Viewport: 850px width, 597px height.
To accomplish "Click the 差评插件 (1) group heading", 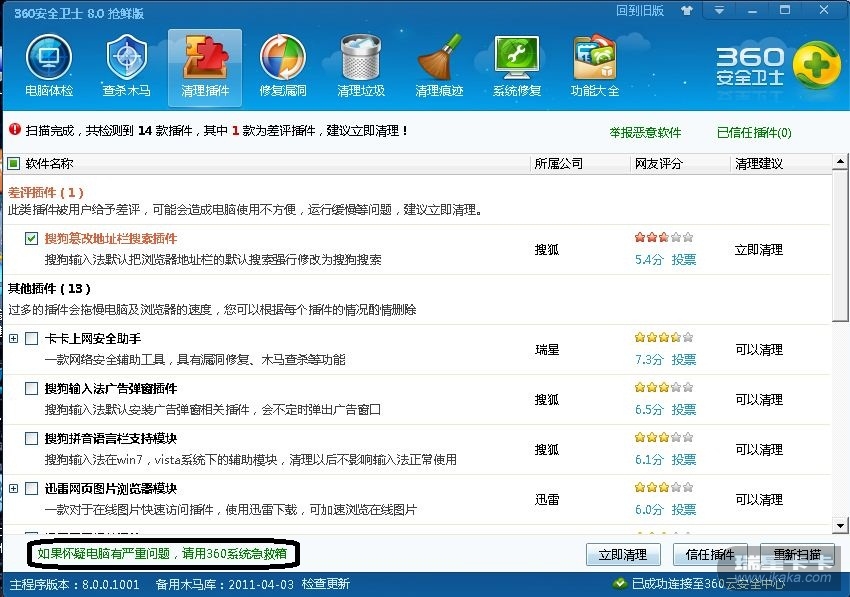I will 46,192.
